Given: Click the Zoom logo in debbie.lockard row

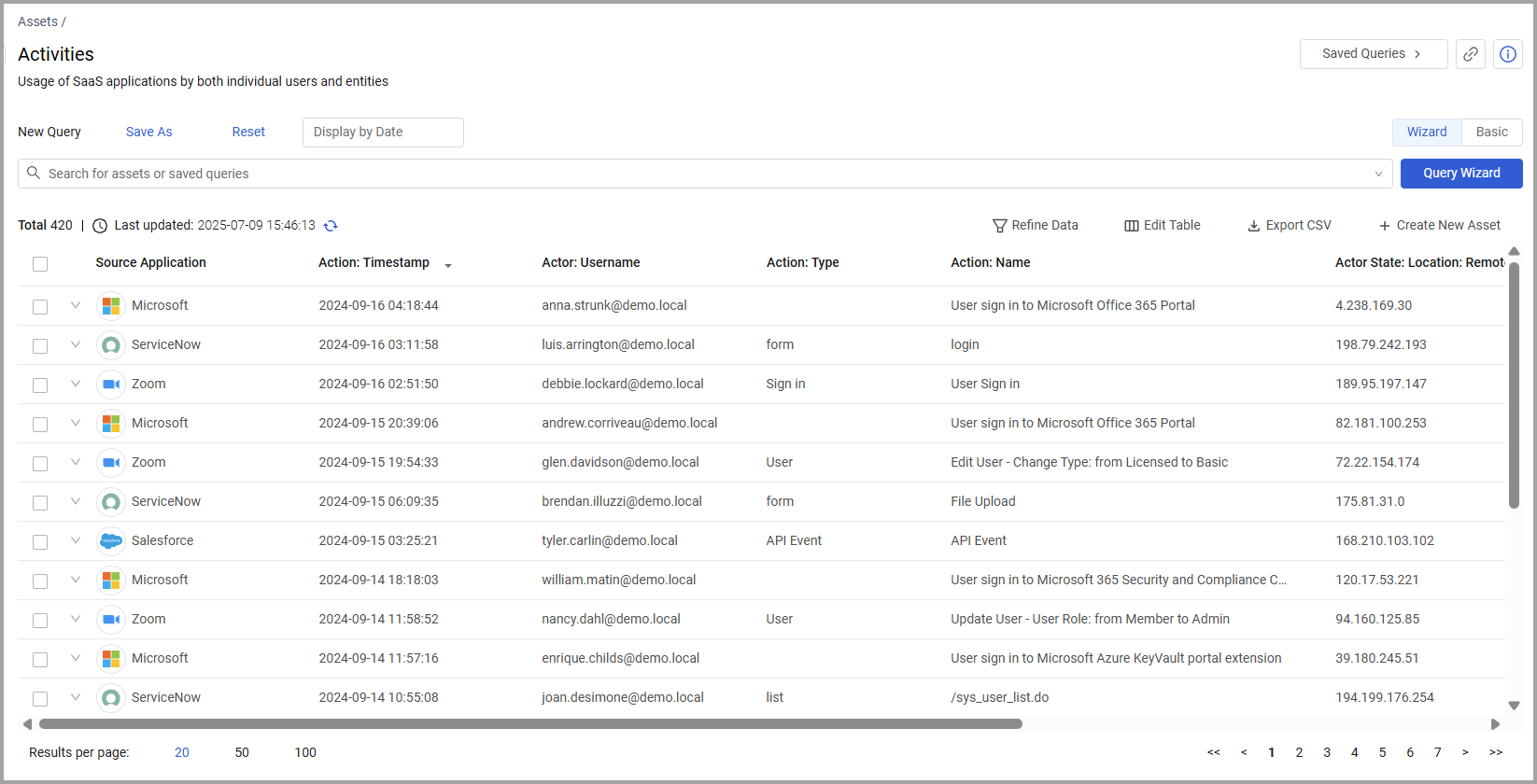Looking at the screenshot, I should 111,385.
